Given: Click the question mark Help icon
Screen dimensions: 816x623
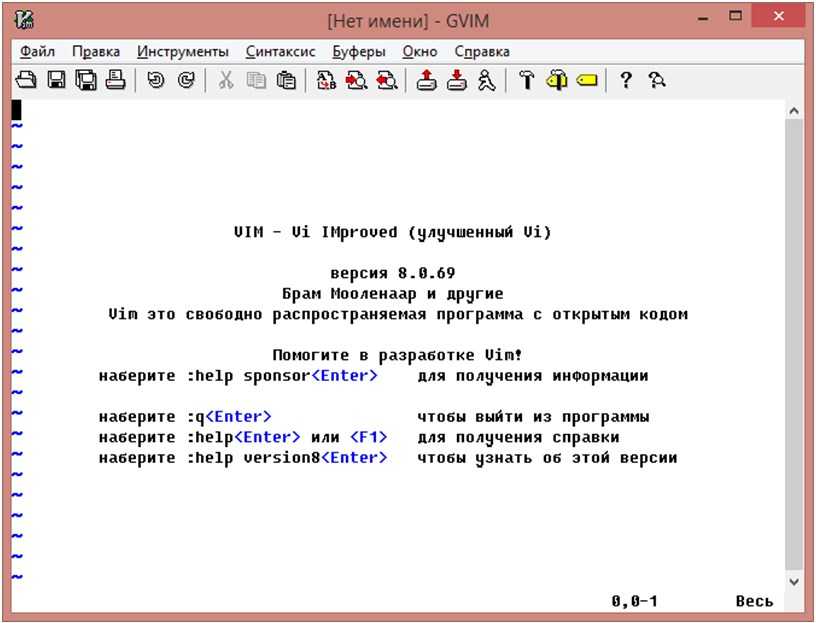Looking at the screenshot, I should pyautogui.click(x=627, y=81).
